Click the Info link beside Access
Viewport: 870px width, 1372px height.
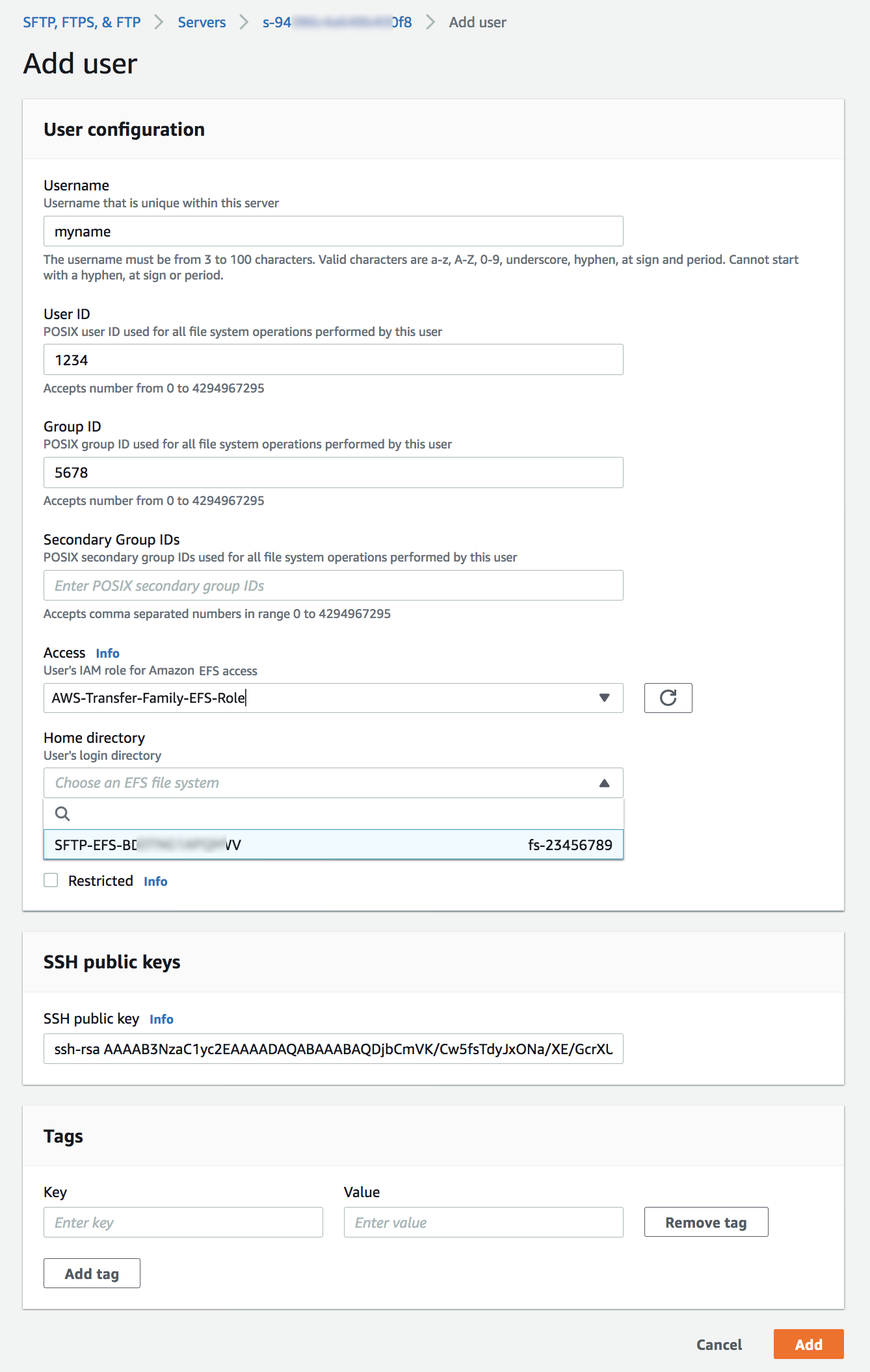click(107, 653)
